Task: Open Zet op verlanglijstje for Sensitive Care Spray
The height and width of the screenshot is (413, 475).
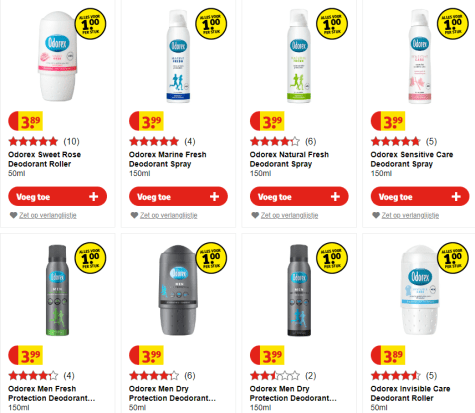Action: pyautogui.click(x=410, y=215)
